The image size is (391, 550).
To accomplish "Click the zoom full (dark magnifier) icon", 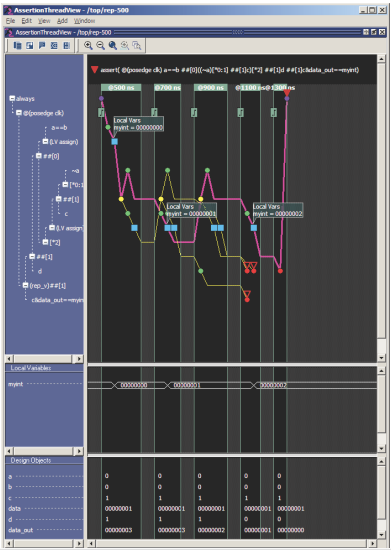I will point(113,45).
